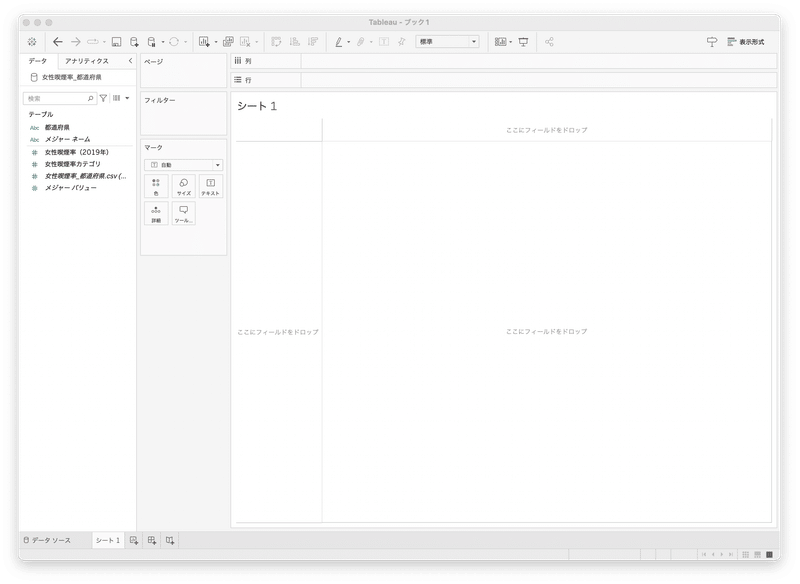Click the 詳細 detail marks button
This screenshot has width=800, height=584.
(156, 214)
